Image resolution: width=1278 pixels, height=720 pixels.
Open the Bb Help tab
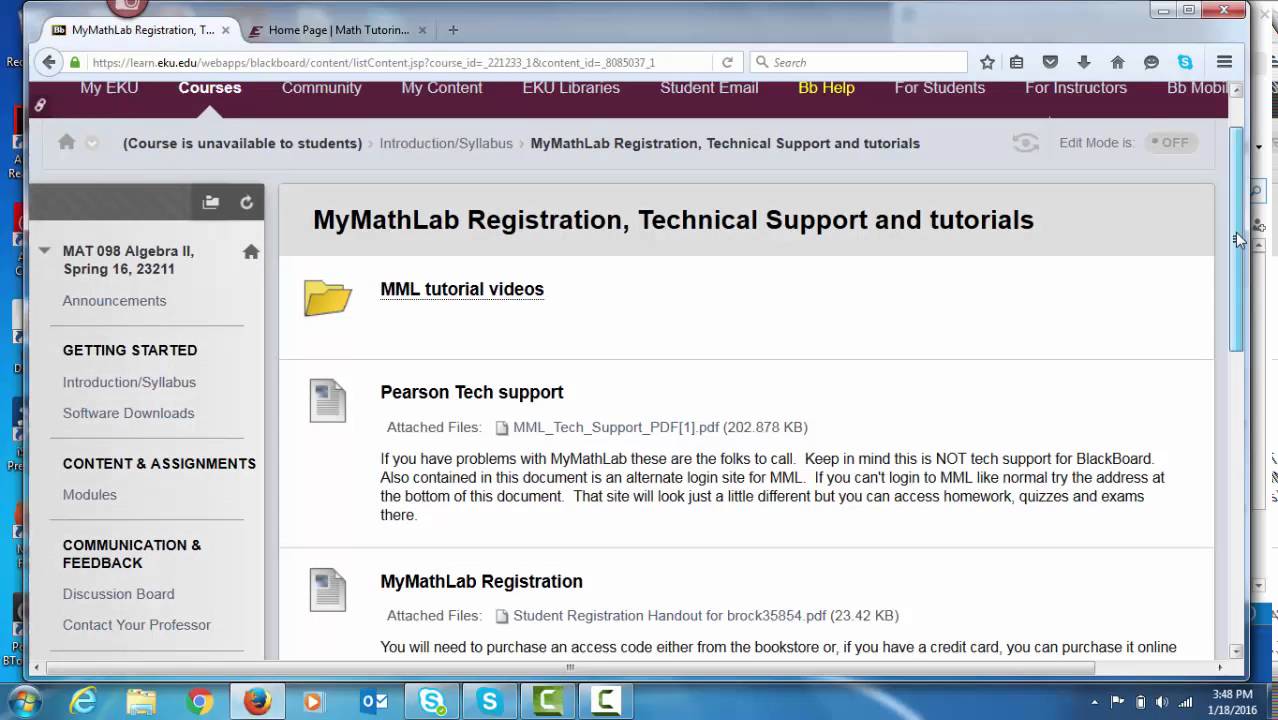(x=826, y=88)
